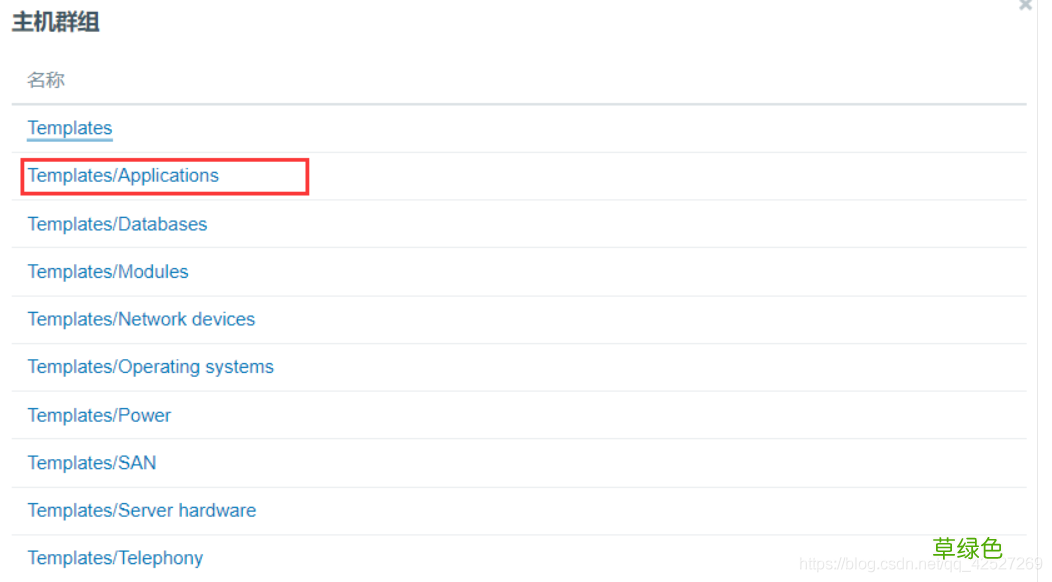Click the Templates/Operating systems link
This screenshot has width=1052, height=582.
coord(150,367)
